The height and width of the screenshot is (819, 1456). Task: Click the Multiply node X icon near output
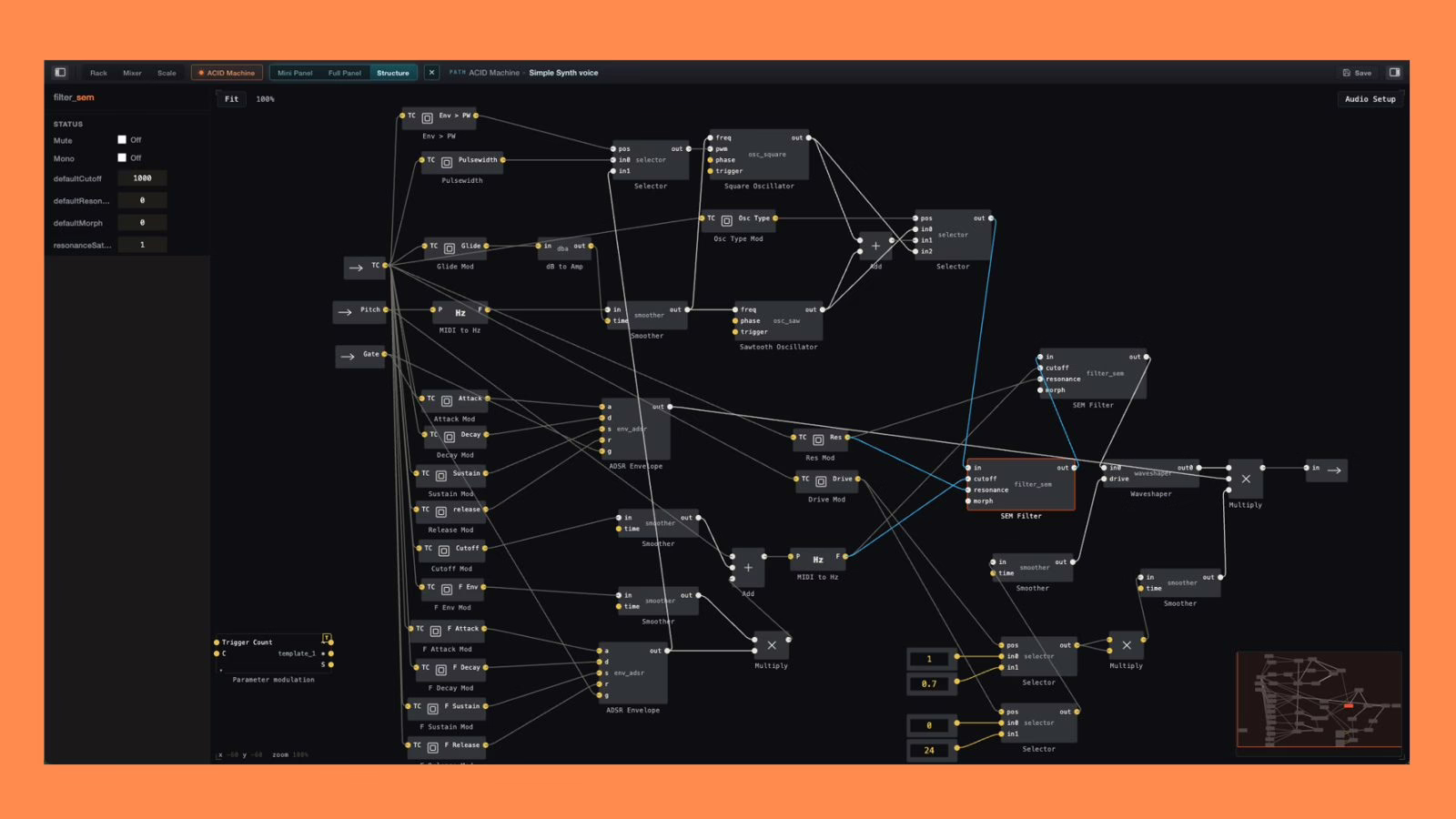[x=1246, y=480]
